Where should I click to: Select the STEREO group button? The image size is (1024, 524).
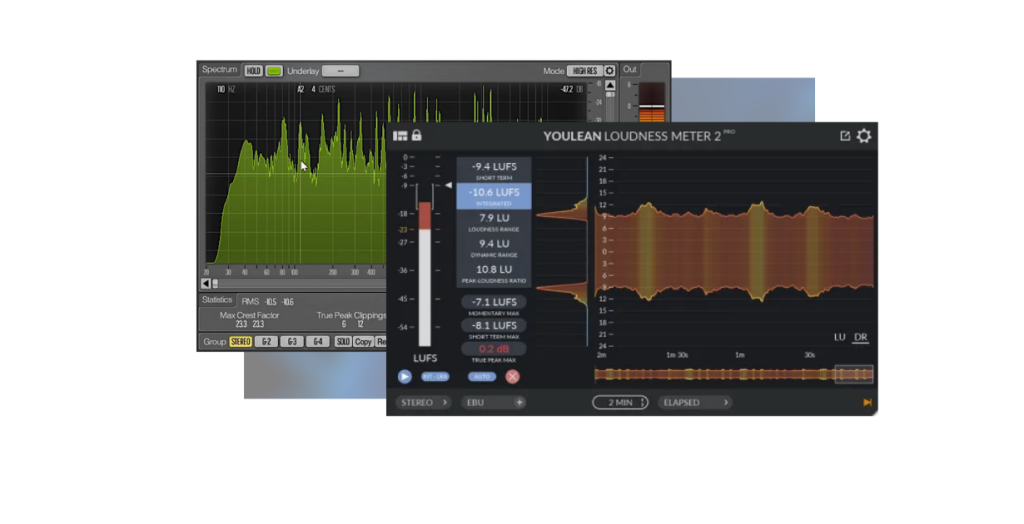[x=241, y=342]
